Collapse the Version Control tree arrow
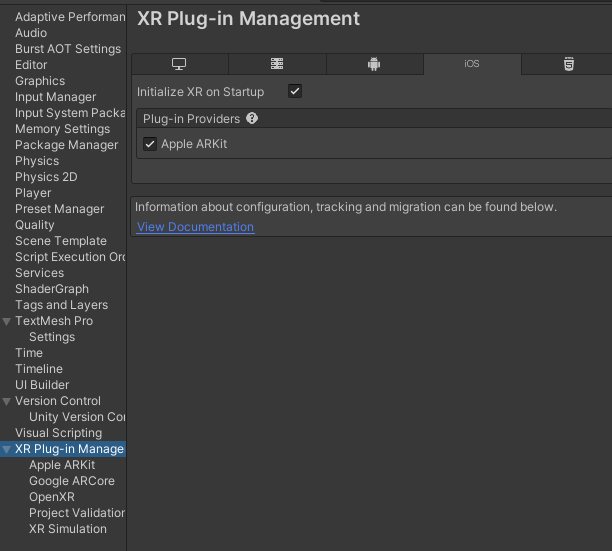The image size is (612, 551). click(7, 401)
